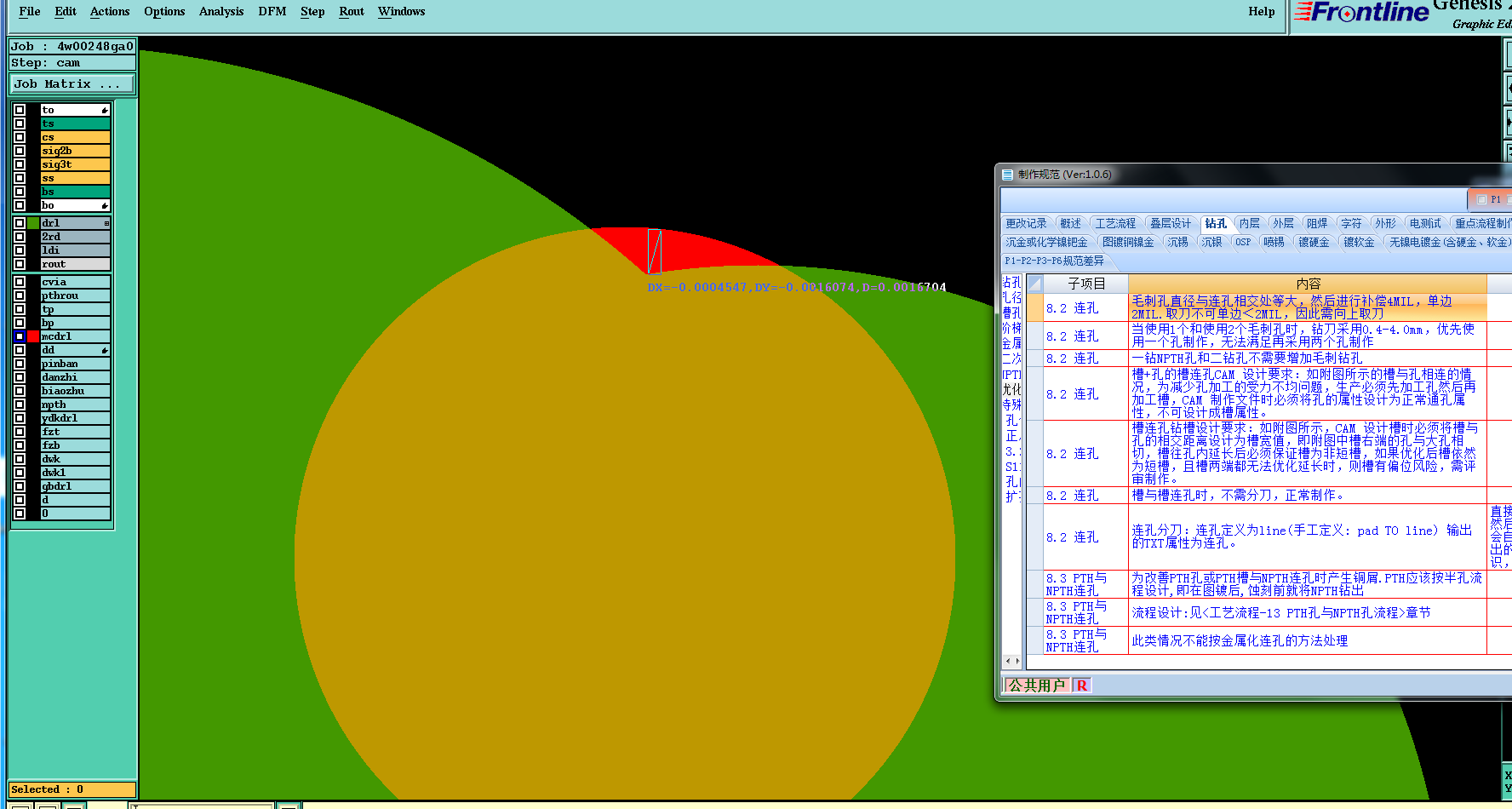Open the Step menu
Viewport: 1512px width, 809px height.
(x=312, y=11)
